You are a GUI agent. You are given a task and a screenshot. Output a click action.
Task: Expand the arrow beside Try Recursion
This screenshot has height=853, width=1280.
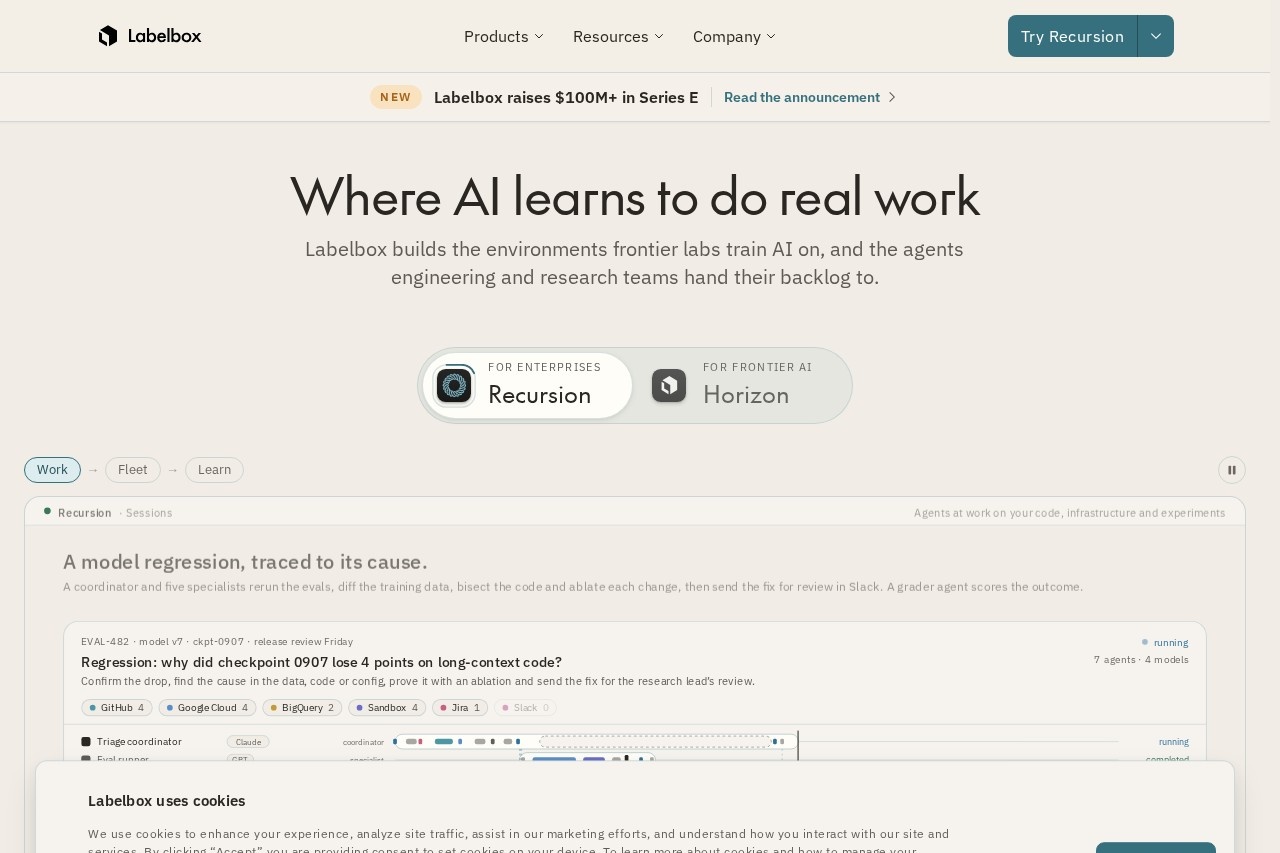[1156, 36]
